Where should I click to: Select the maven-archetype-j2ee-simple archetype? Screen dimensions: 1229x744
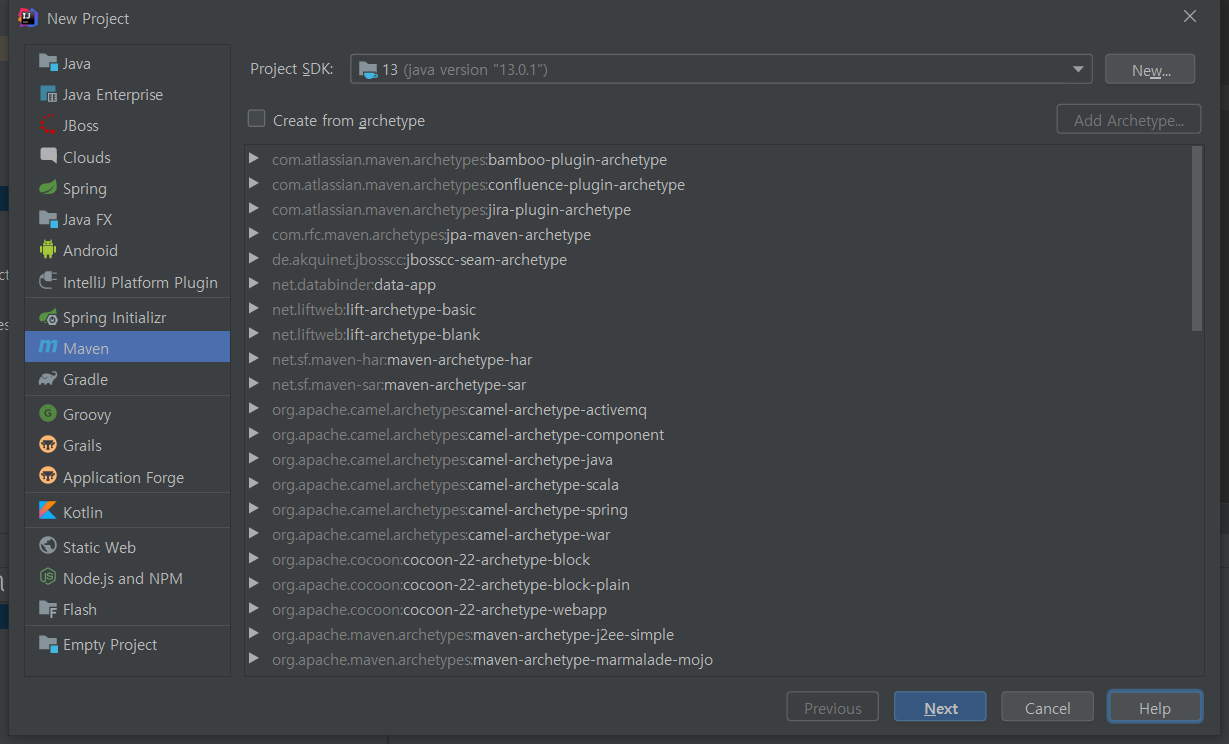point(473,634)
